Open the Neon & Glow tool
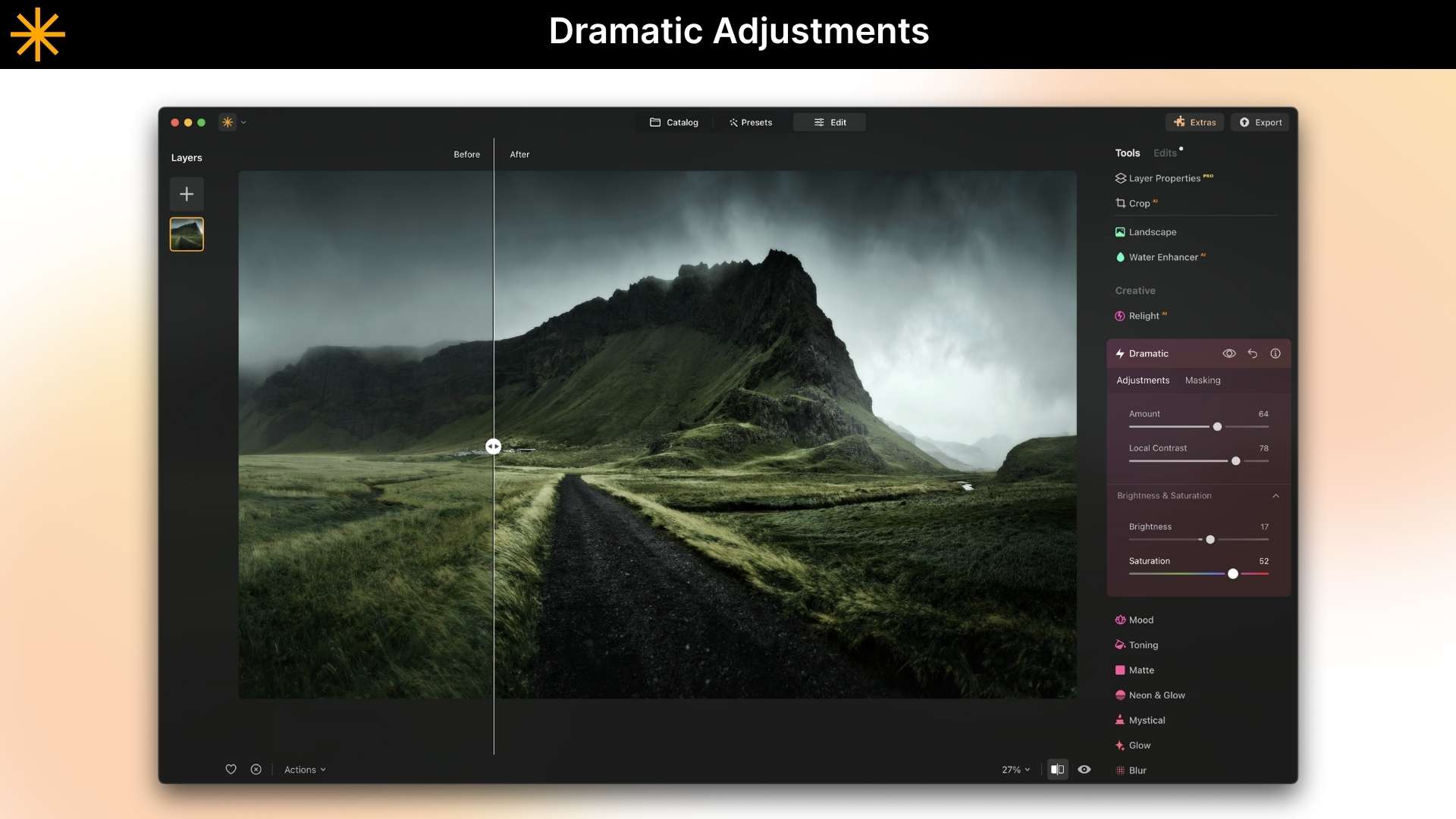 coord(1156,695)
